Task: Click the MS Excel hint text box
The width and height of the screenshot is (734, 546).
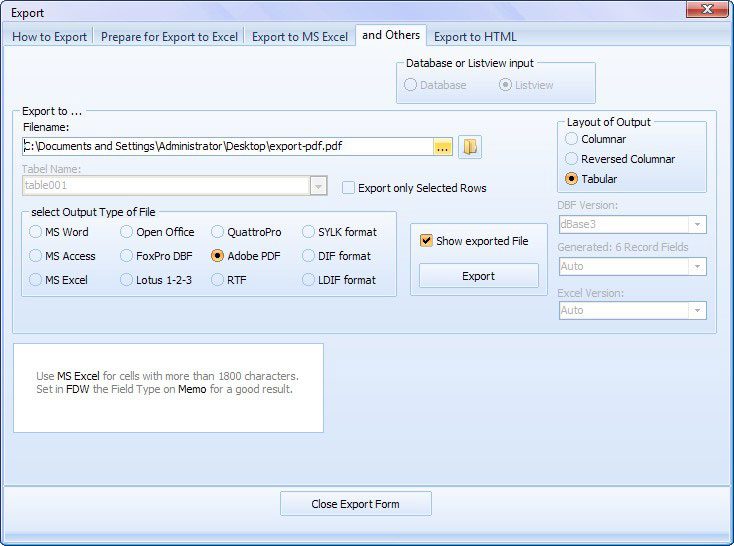Action: (168, 388)
